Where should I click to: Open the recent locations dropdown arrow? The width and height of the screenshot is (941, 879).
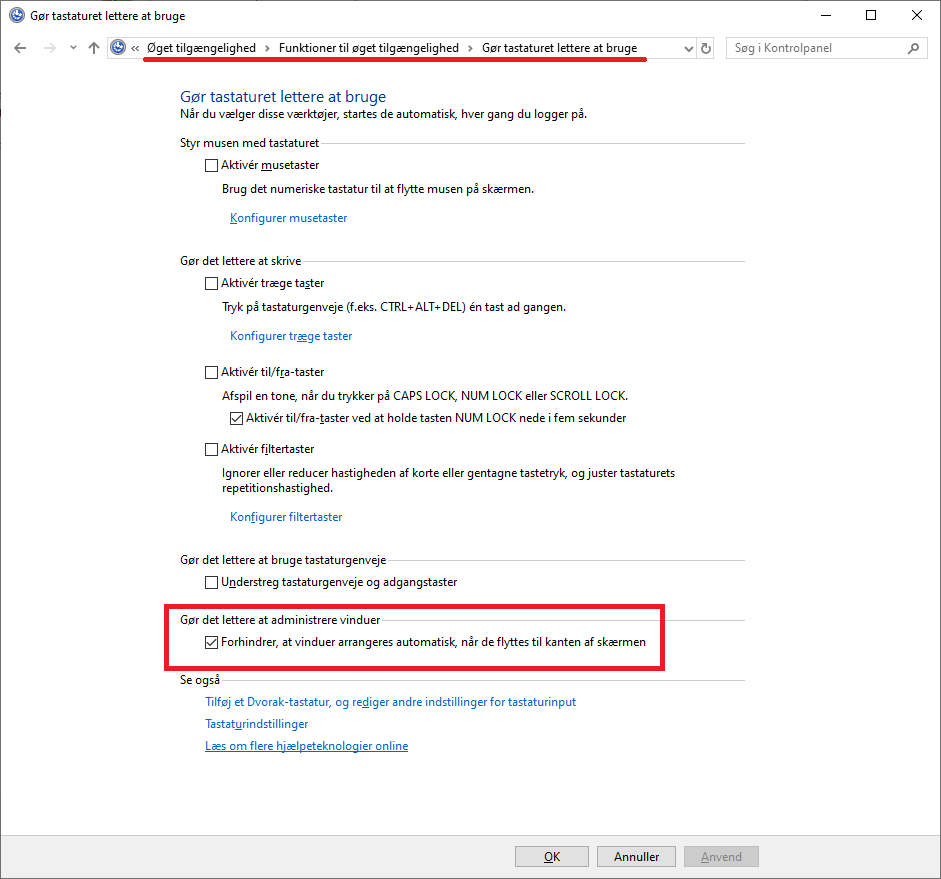(72, 48)
